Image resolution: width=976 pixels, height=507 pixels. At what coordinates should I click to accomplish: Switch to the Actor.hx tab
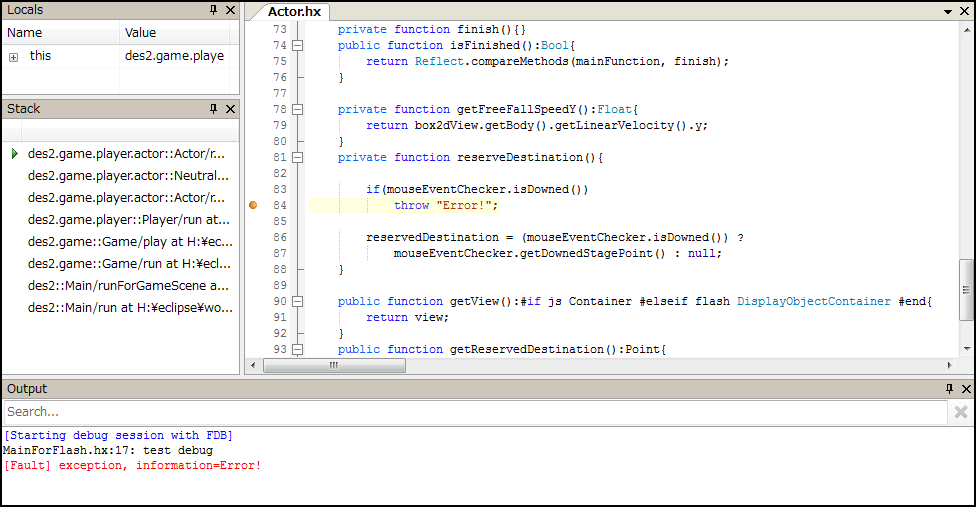[x=295, y=11]
